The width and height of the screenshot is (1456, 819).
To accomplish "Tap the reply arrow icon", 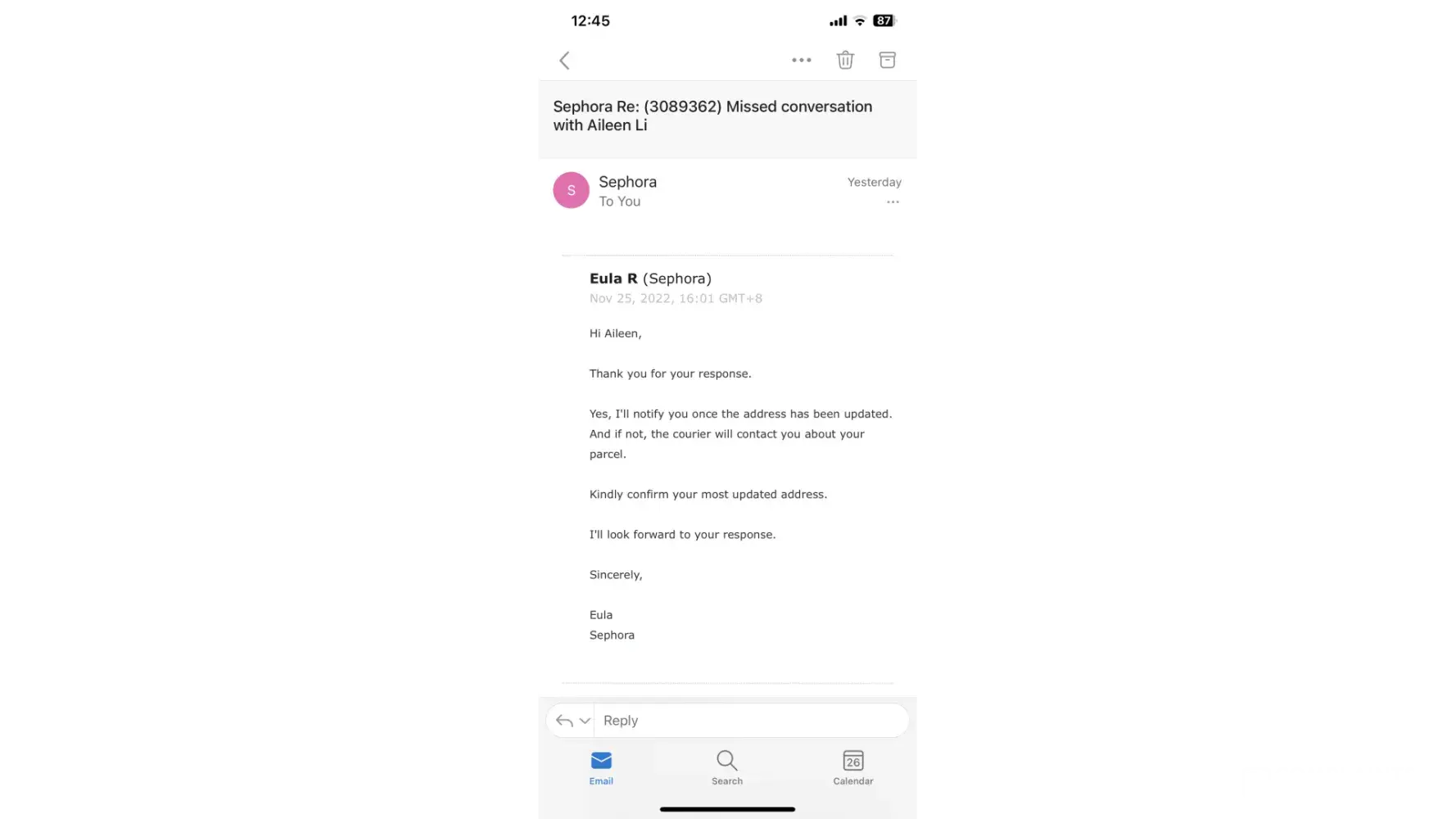I will point(563,721).
